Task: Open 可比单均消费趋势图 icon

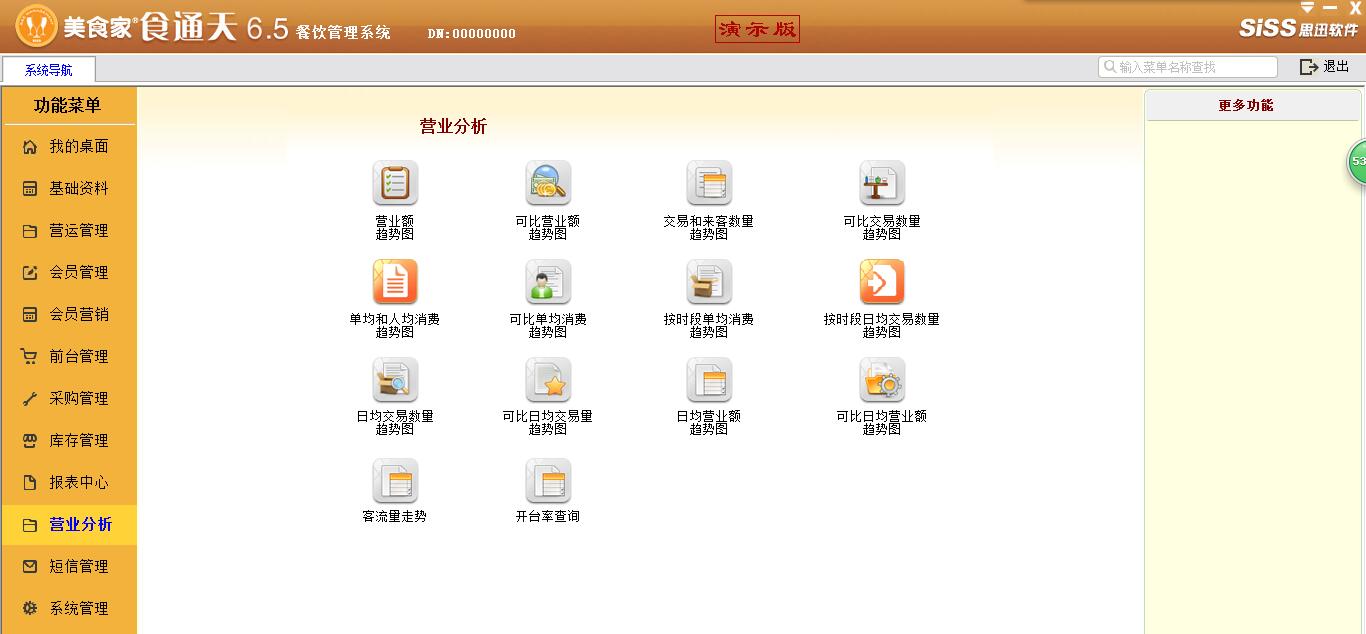Action: click(x=548, y=282)
